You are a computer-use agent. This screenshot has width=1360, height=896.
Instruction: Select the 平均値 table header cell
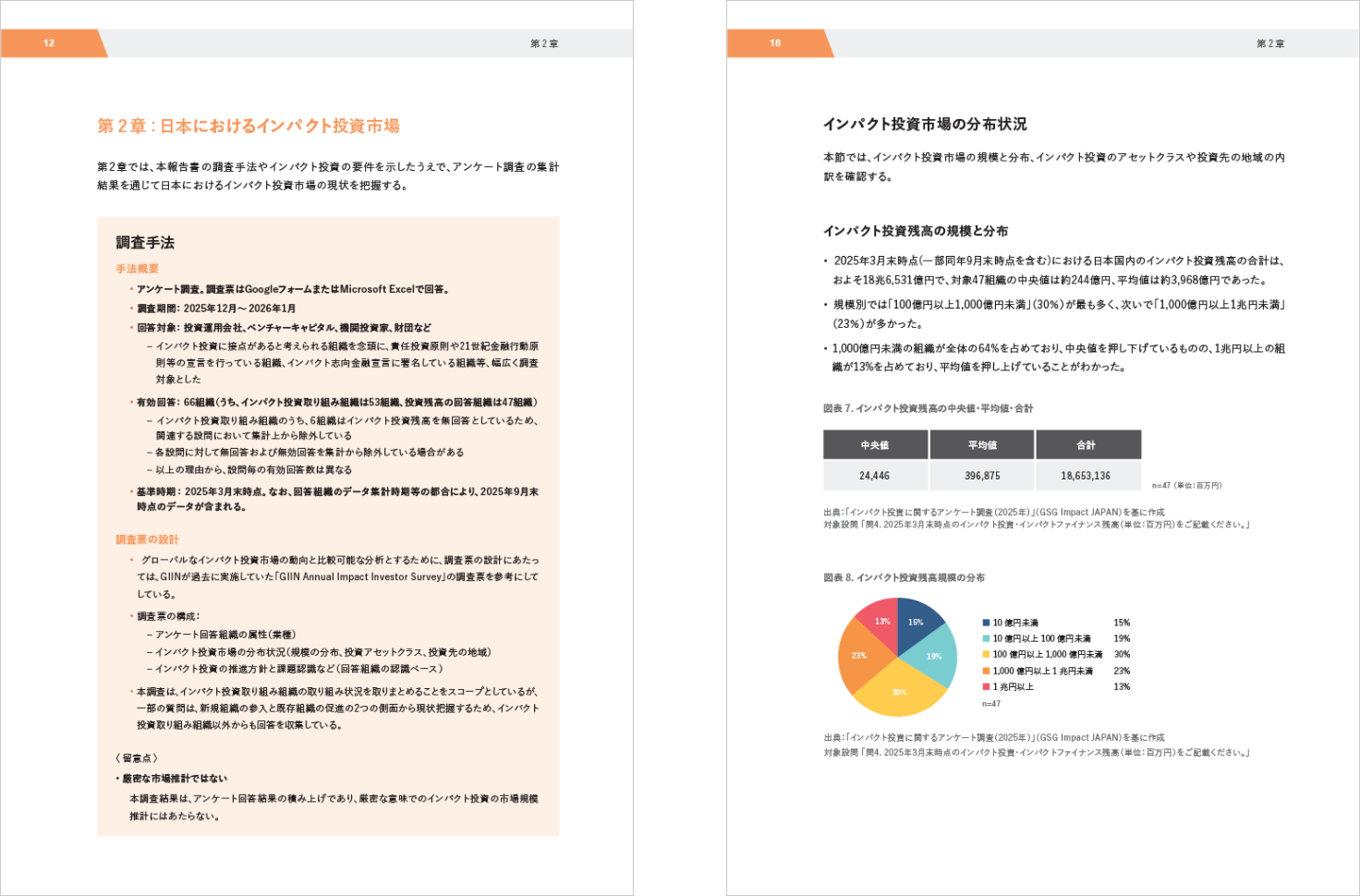(x=982, y=445)
